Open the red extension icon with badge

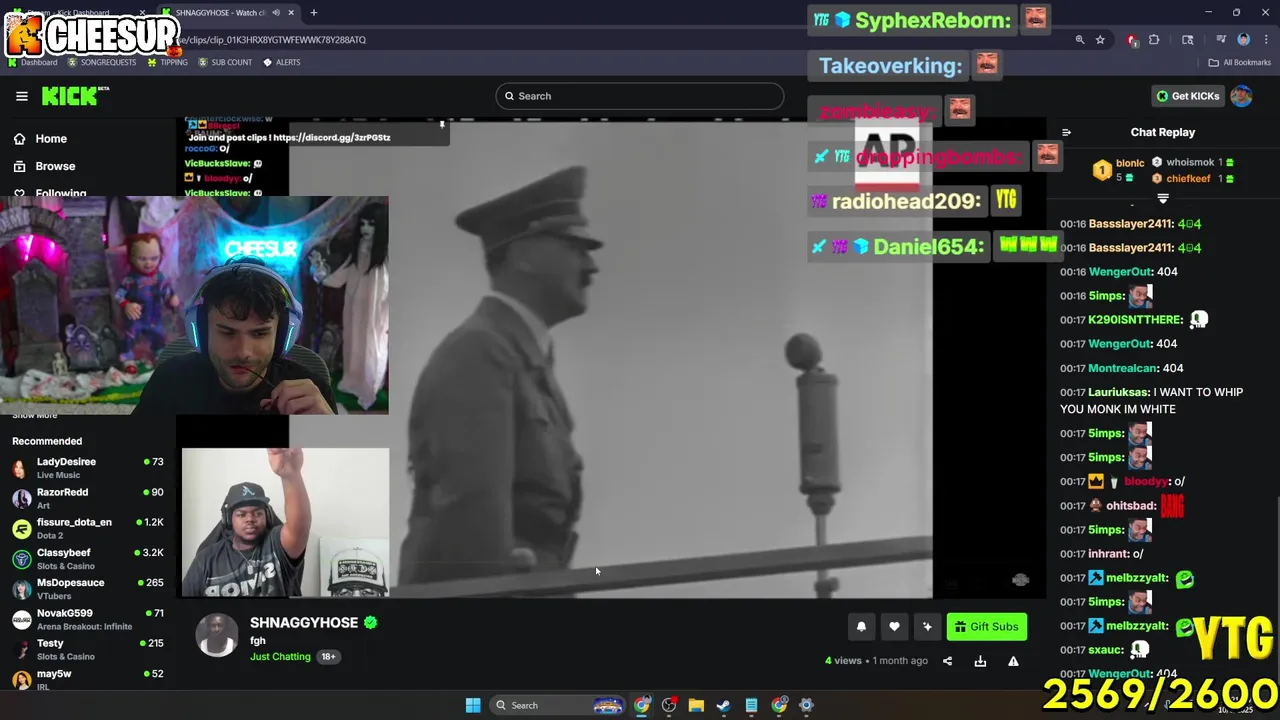pos(1132,40)
